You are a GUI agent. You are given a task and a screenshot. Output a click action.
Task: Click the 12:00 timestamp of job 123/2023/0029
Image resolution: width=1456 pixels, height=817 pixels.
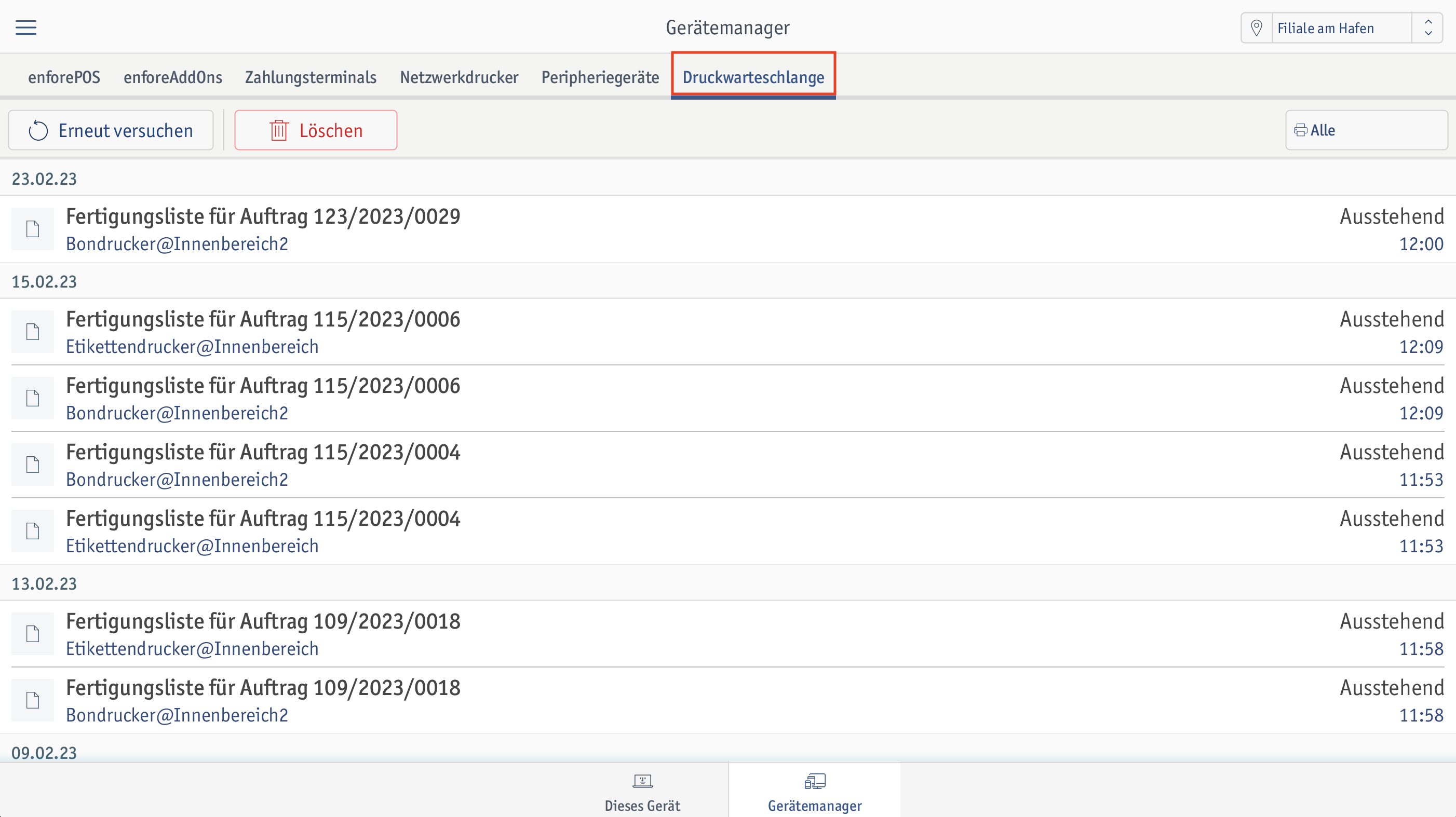click(x=1421, y=244)
